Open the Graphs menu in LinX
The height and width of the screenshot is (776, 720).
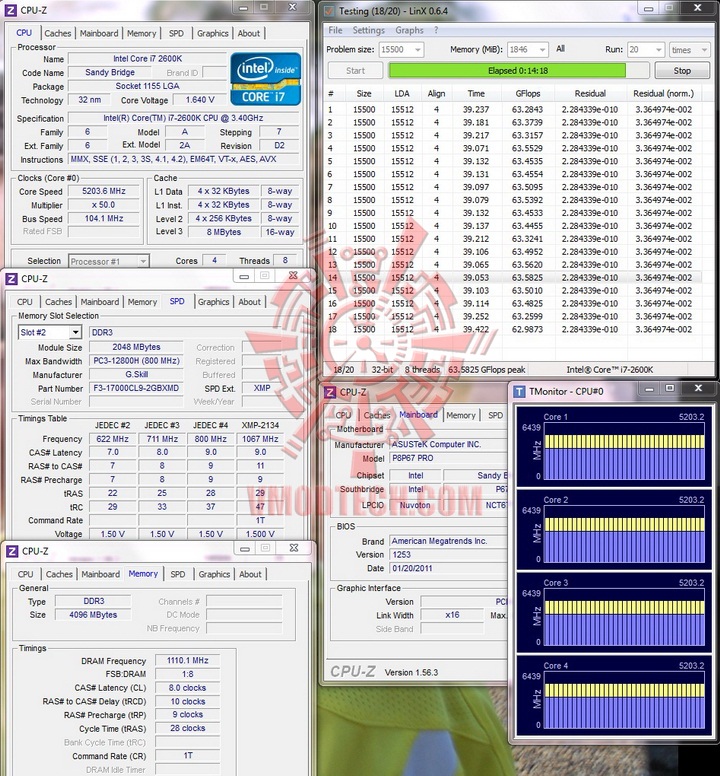pyautogui.click(x=409, y=30)
